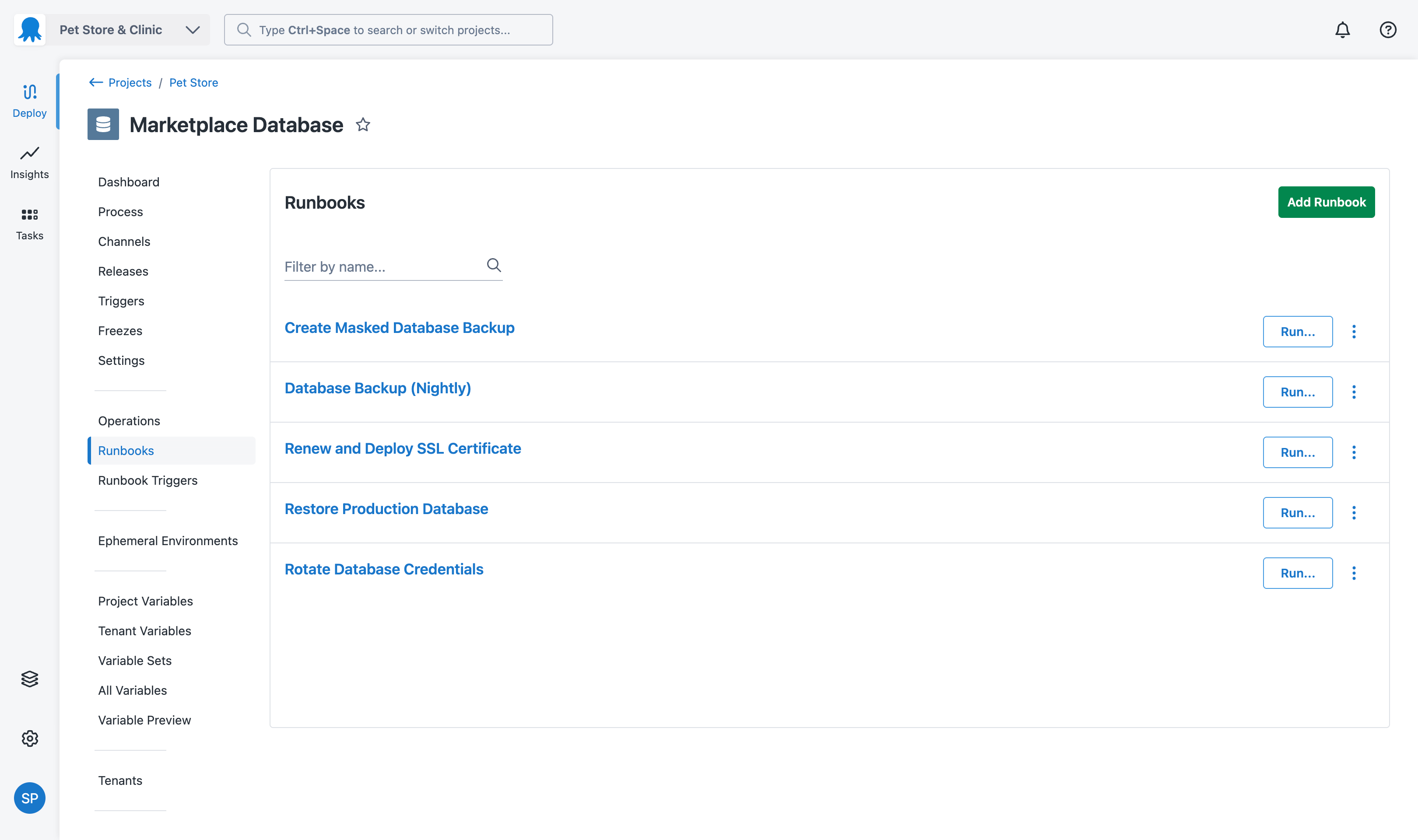The height and width of the screenshot is (840, 1418).
Task: Click the help question mark icon
Action: coord(1387,30)
